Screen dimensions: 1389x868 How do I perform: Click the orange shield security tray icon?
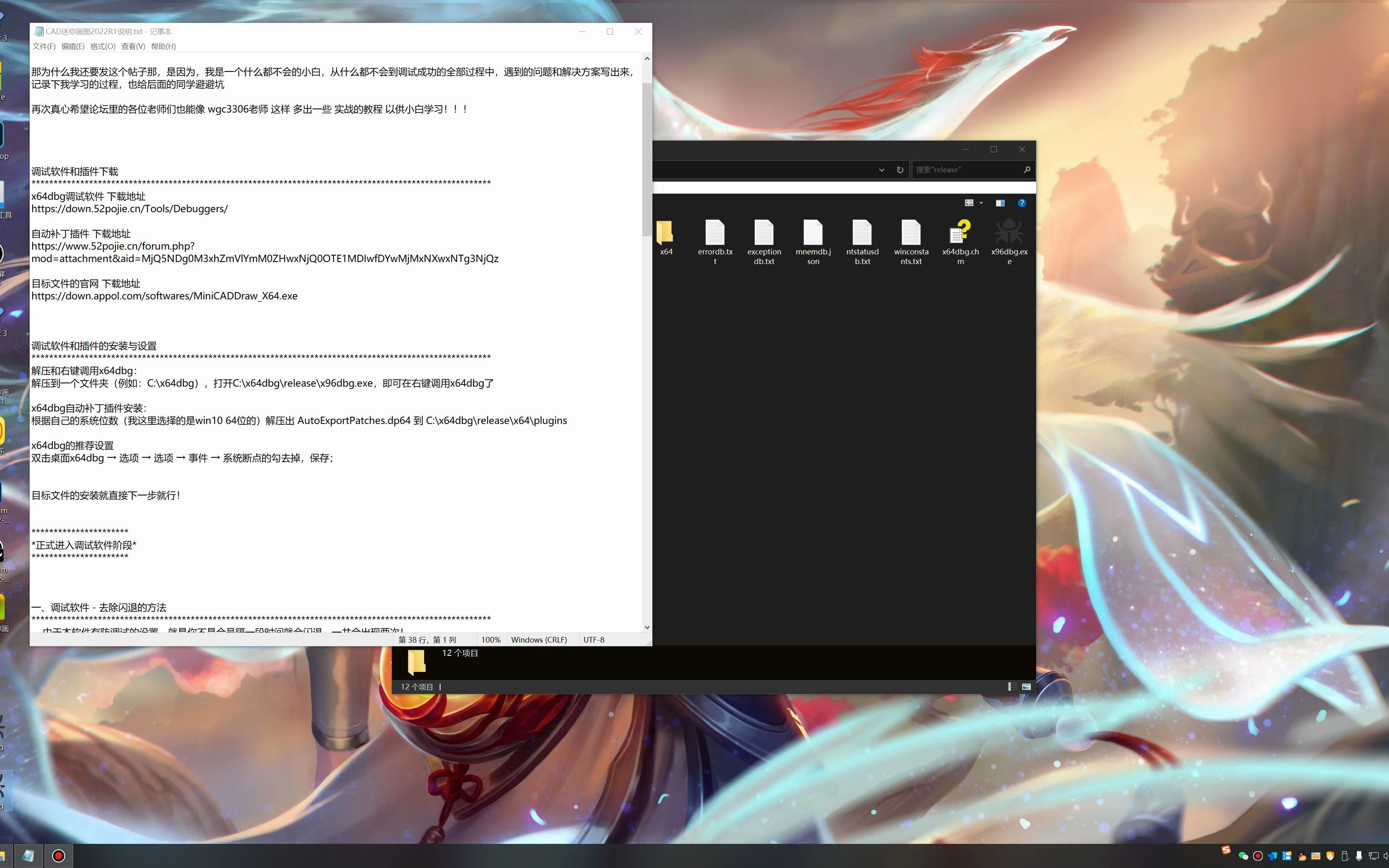tap(1330, 856)
